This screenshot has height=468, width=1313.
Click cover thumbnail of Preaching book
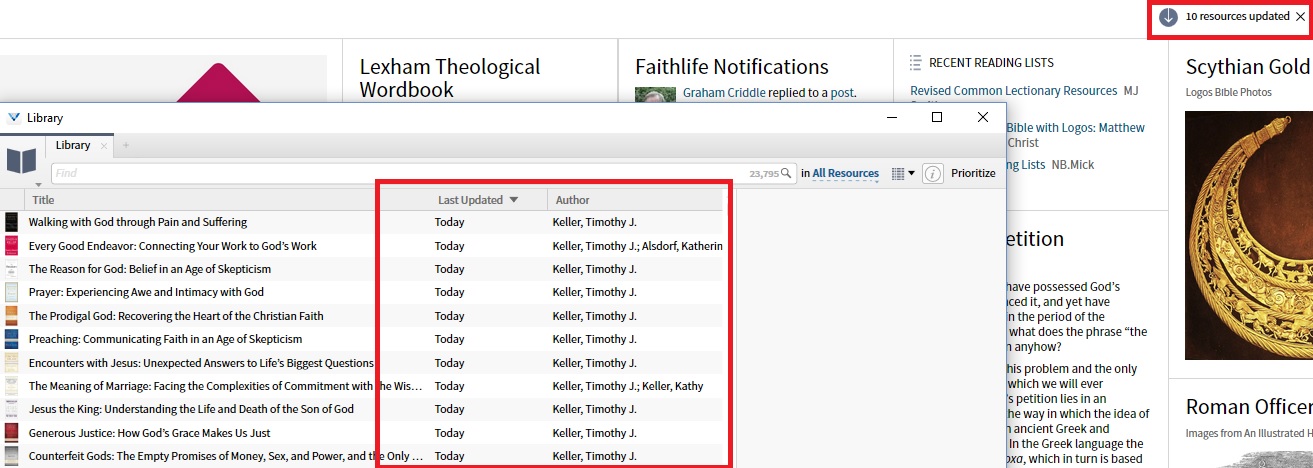pos(11,339)
